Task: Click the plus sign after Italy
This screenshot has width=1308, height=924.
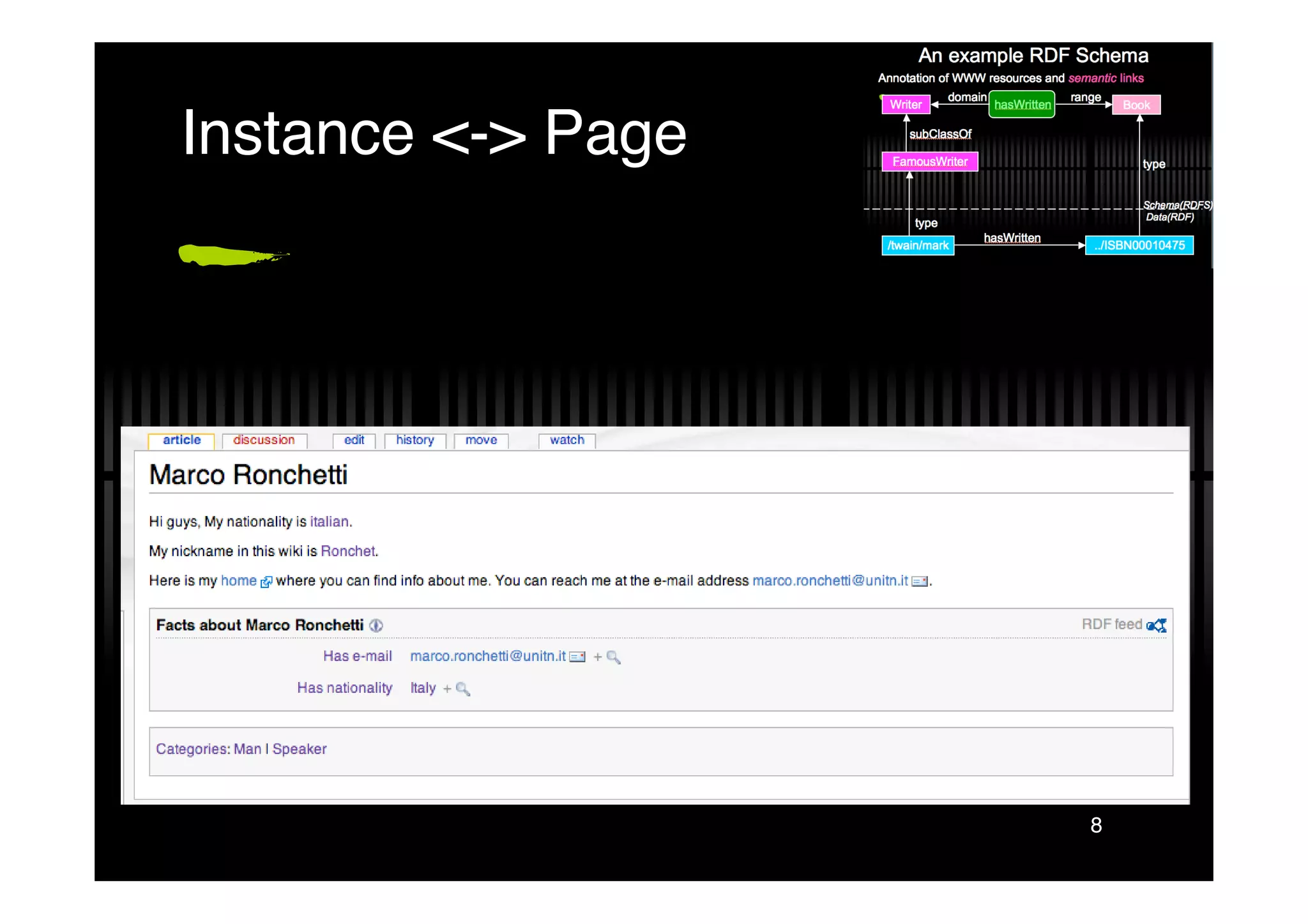Action: point(447,689)
